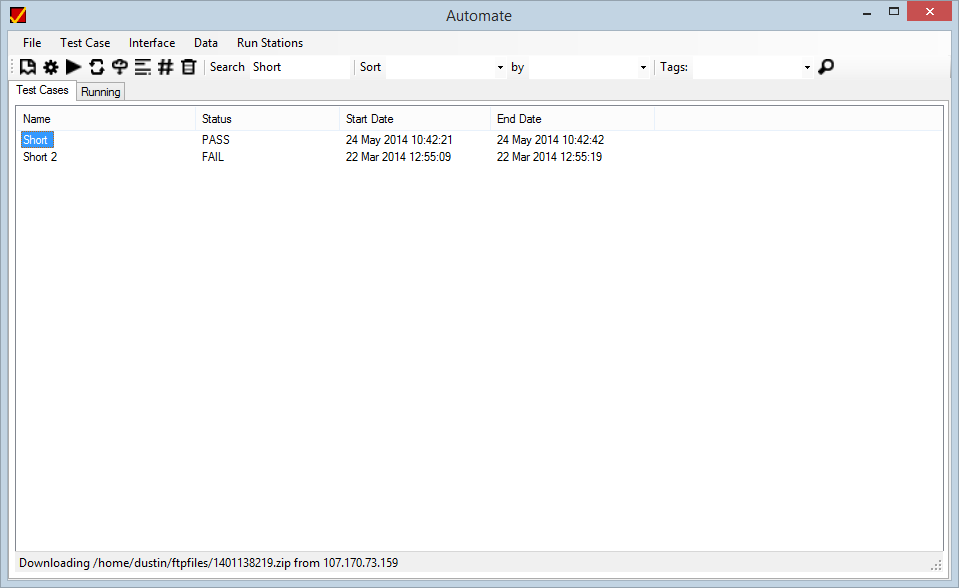Click end date '22 Mar 2014 12:55:19'
The height and width of the screenshot is (588, 959).
pyautogui.click(x=549, y=157)
